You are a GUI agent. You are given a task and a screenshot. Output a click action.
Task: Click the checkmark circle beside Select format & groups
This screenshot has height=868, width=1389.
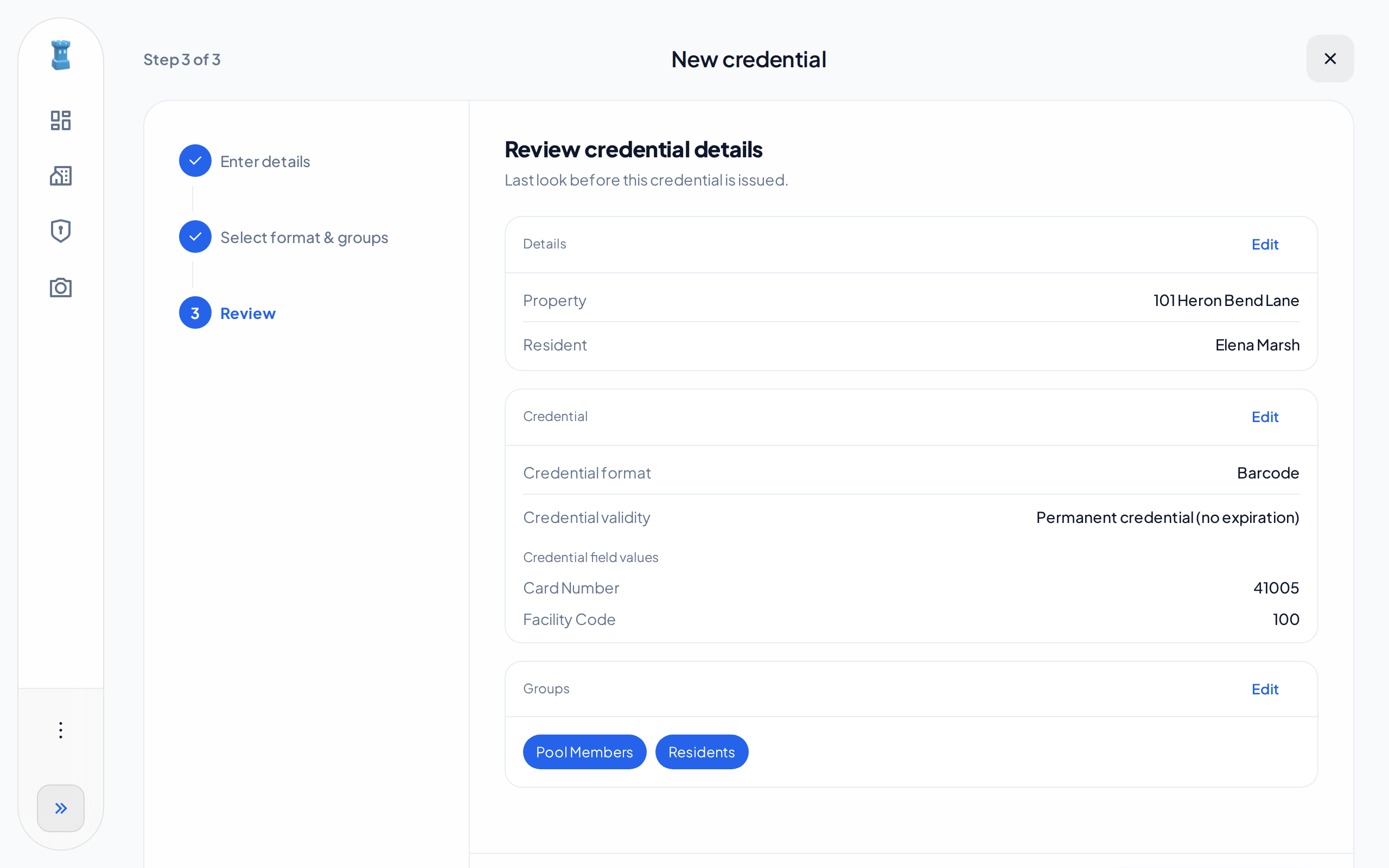(x=195, y=237)
